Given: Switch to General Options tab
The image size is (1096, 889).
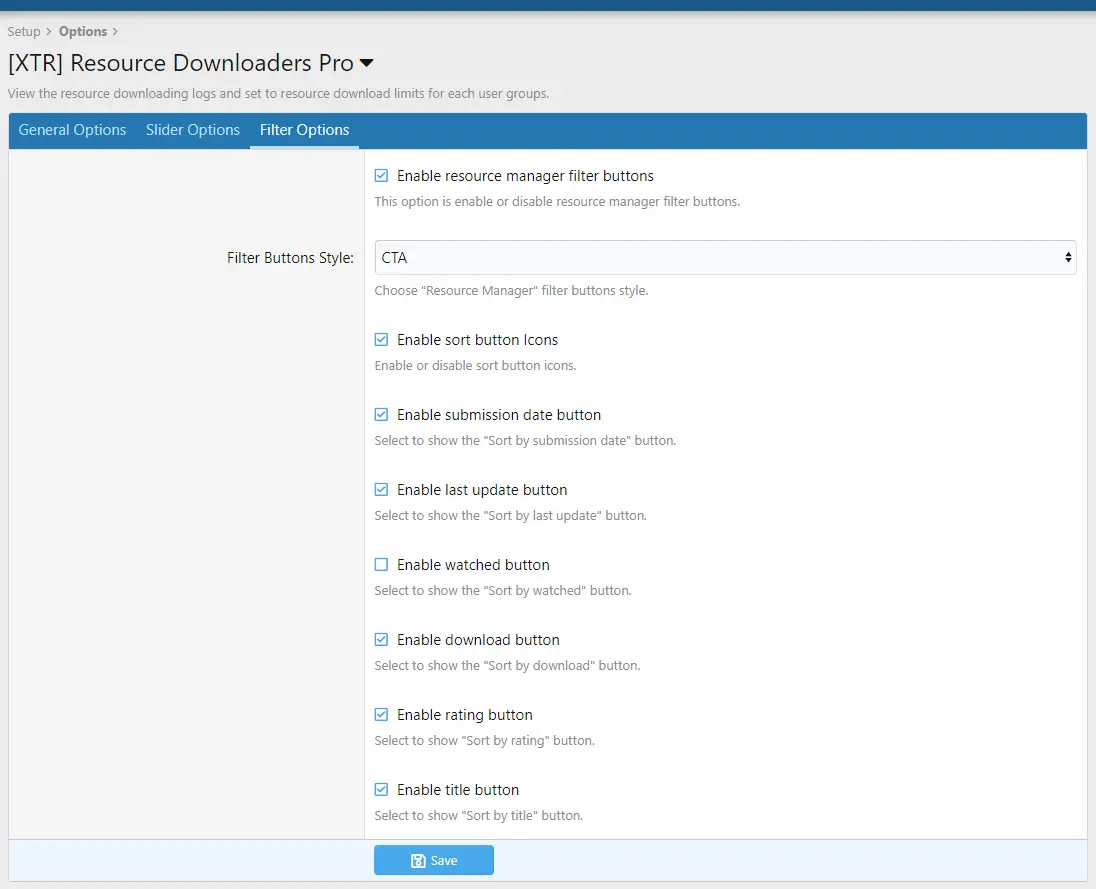Looking at the screenshot, I should pos(72,130).
